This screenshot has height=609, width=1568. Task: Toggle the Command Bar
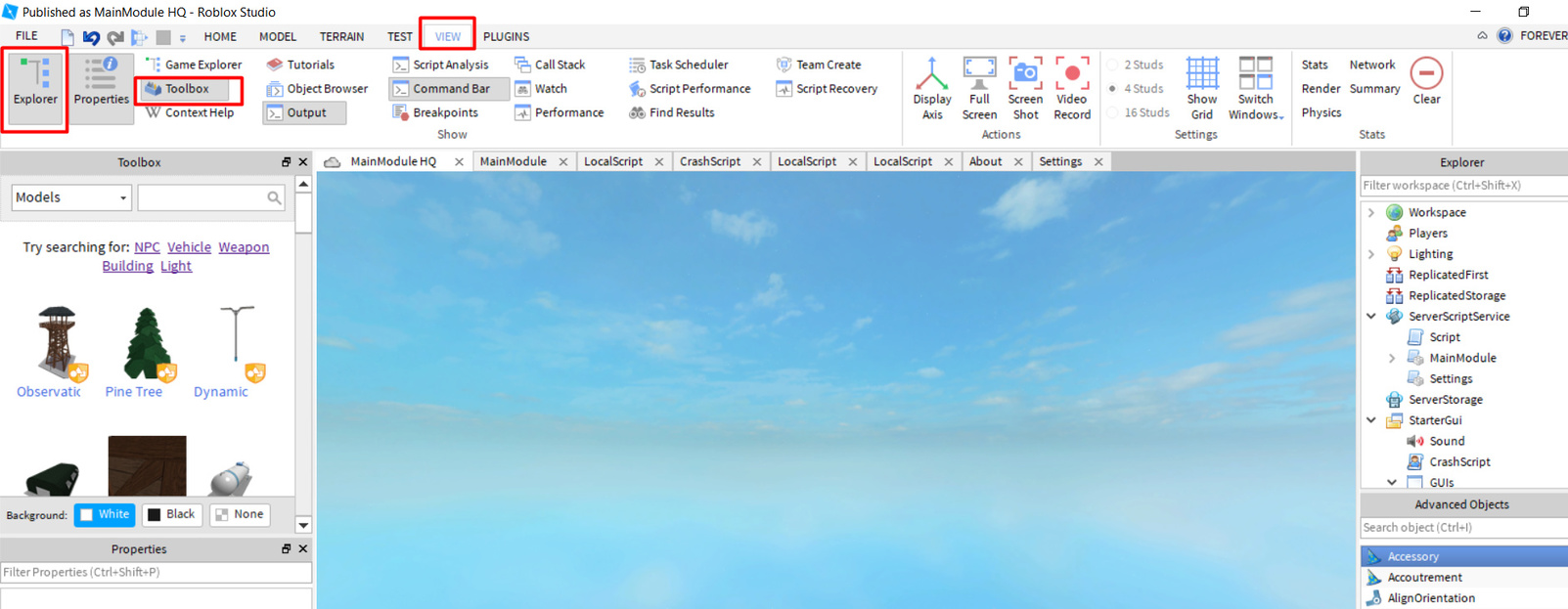[449, 89]
